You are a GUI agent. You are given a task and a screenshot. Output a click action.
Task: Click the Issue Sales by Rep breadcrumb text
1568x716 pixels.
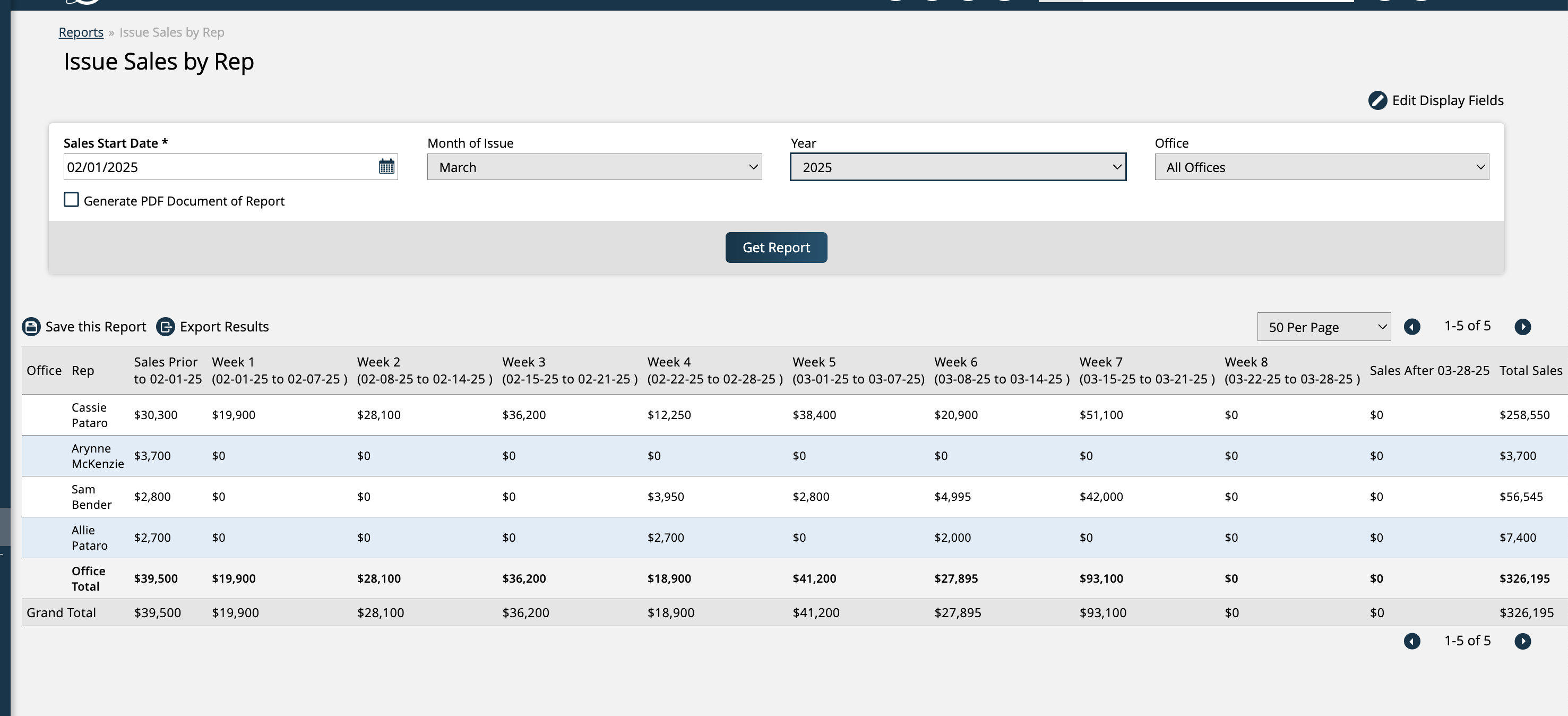pyautogui.click(x=171, y=32)
